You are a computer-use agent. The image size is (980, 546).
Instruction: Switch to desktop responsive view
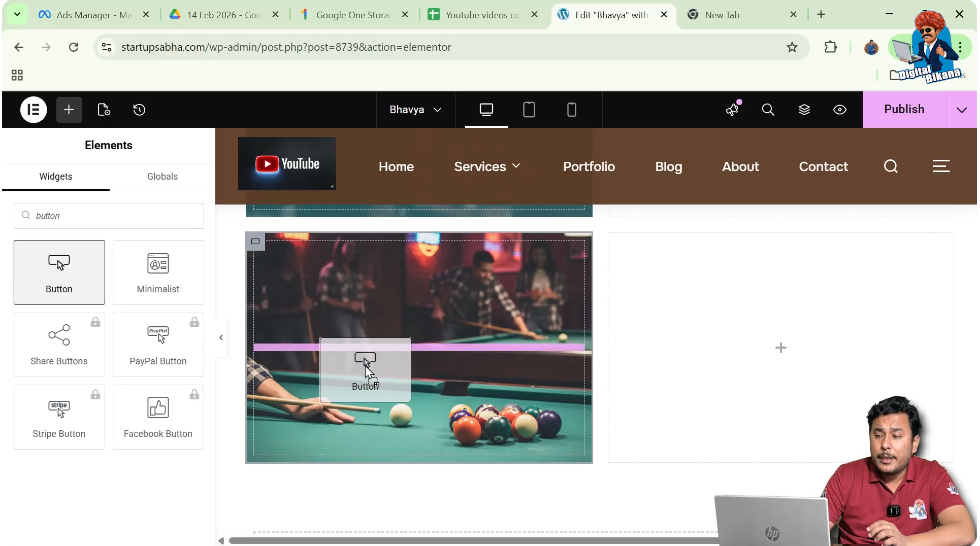486,110
